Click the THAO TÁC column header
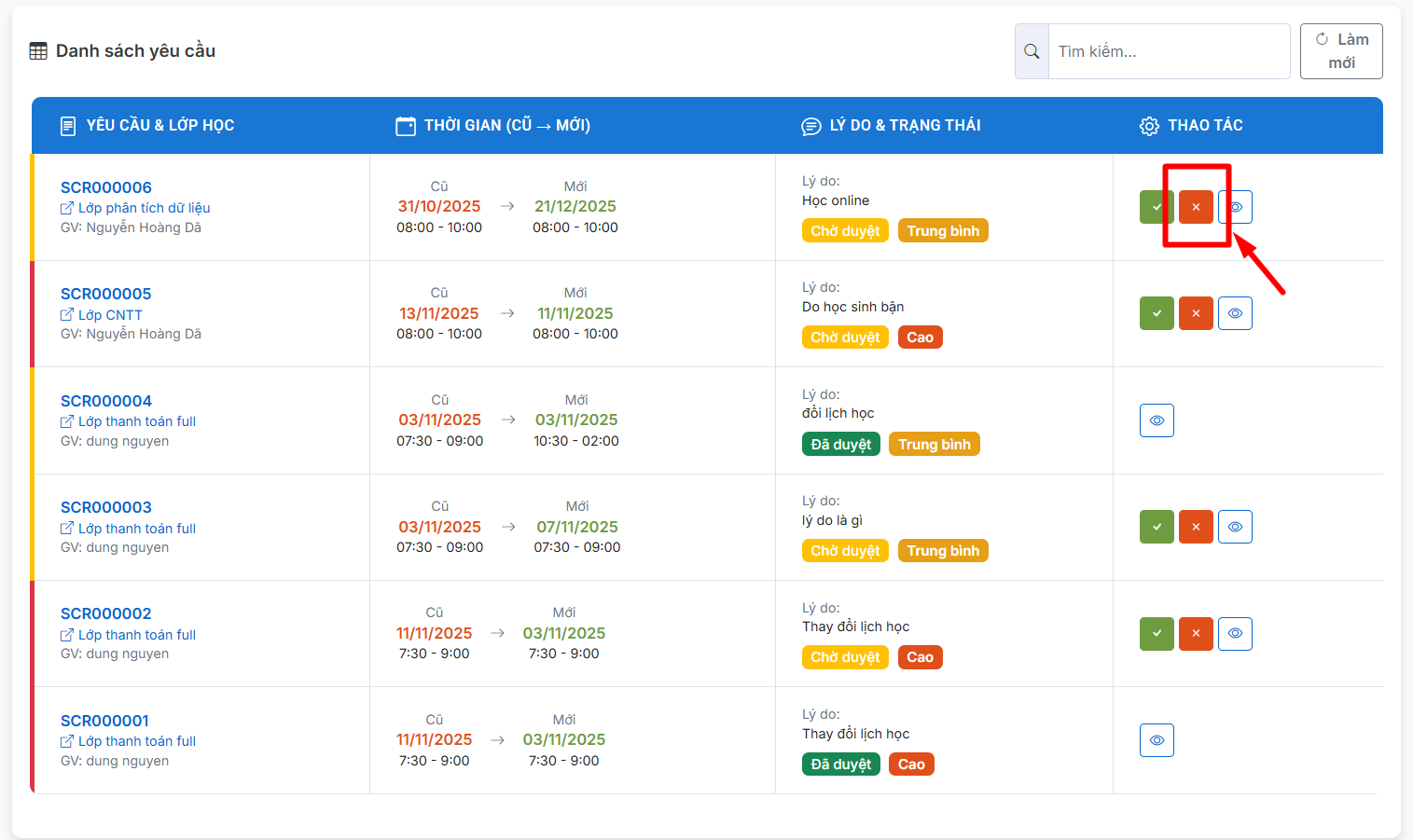 [1204, 126]
